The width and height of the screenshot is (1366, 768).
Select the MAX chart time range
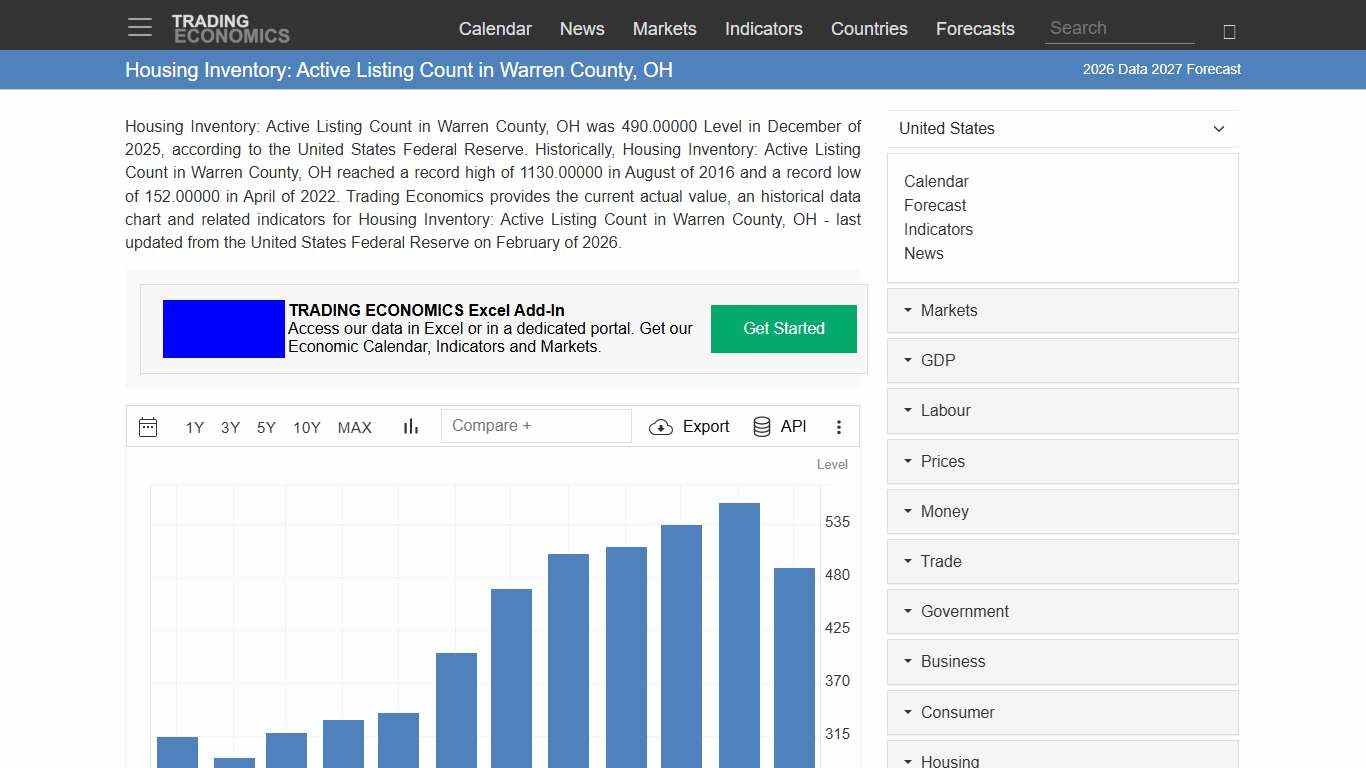354,427
